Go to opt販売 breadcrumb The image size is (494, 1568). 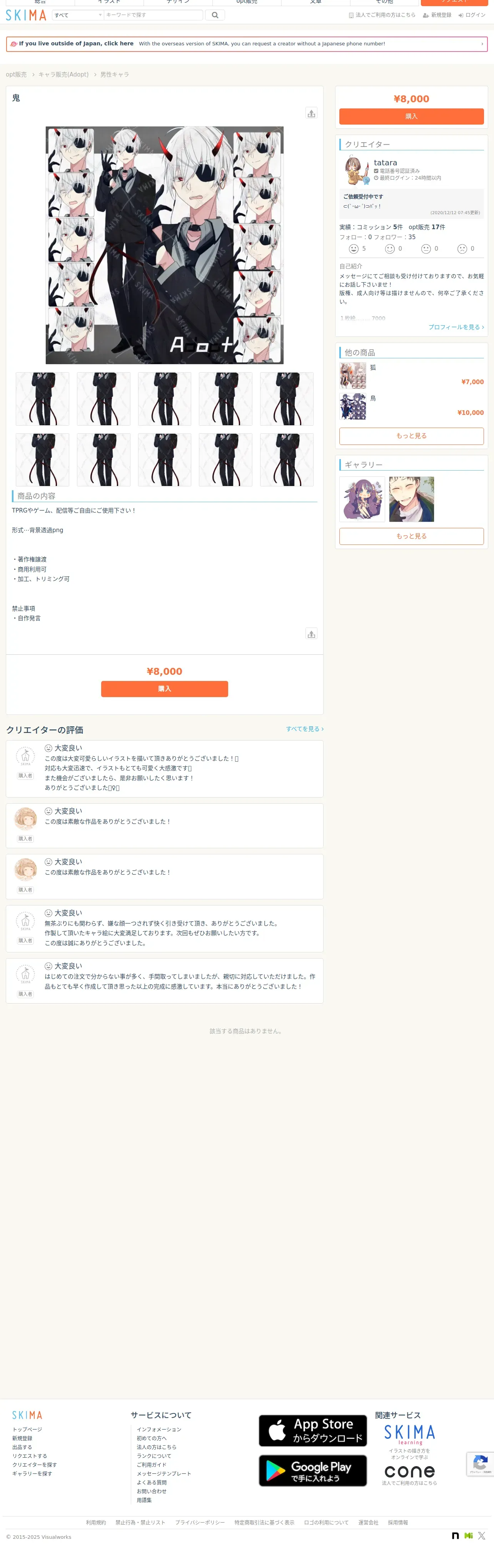17,74
